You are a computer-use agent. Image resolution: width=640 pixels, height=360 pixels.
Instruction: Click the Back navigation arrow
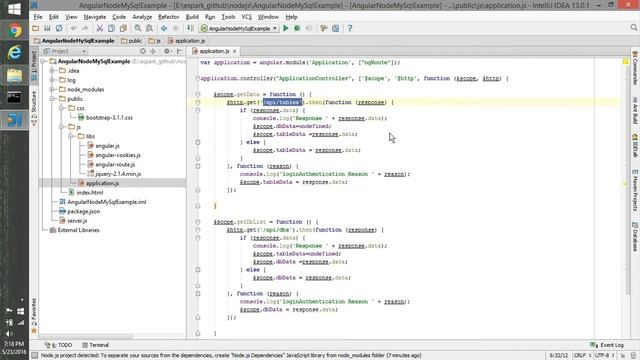tap(164, 29)
